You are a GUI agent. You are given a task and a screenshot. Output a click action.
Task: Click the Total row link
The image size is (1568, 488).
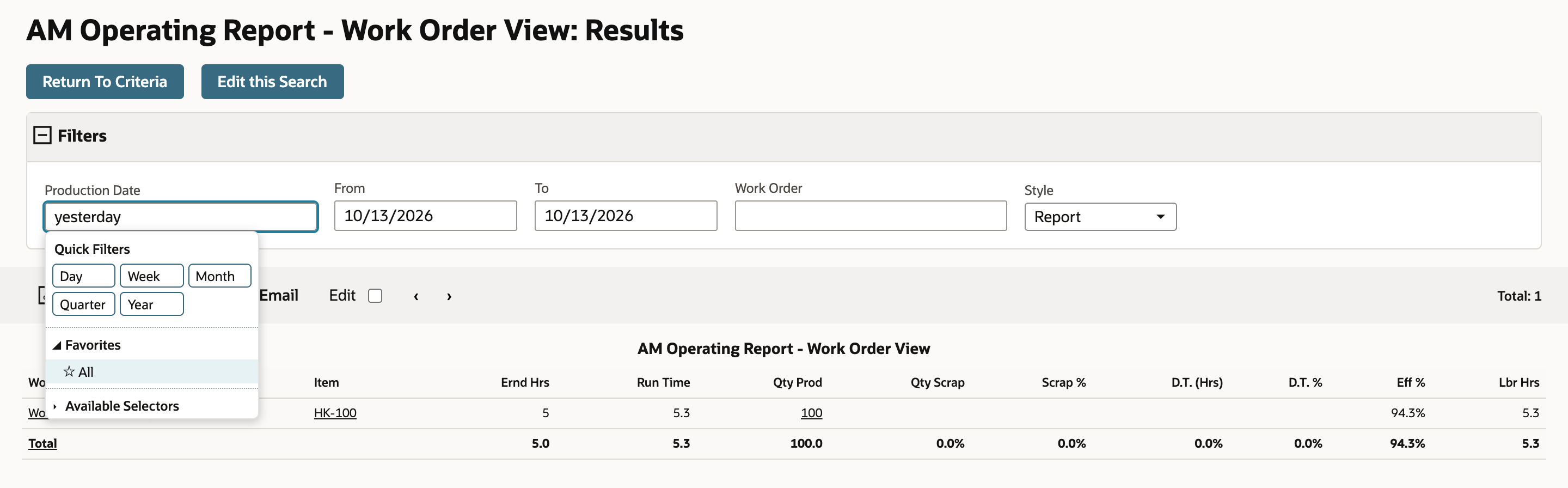(42, 443)
